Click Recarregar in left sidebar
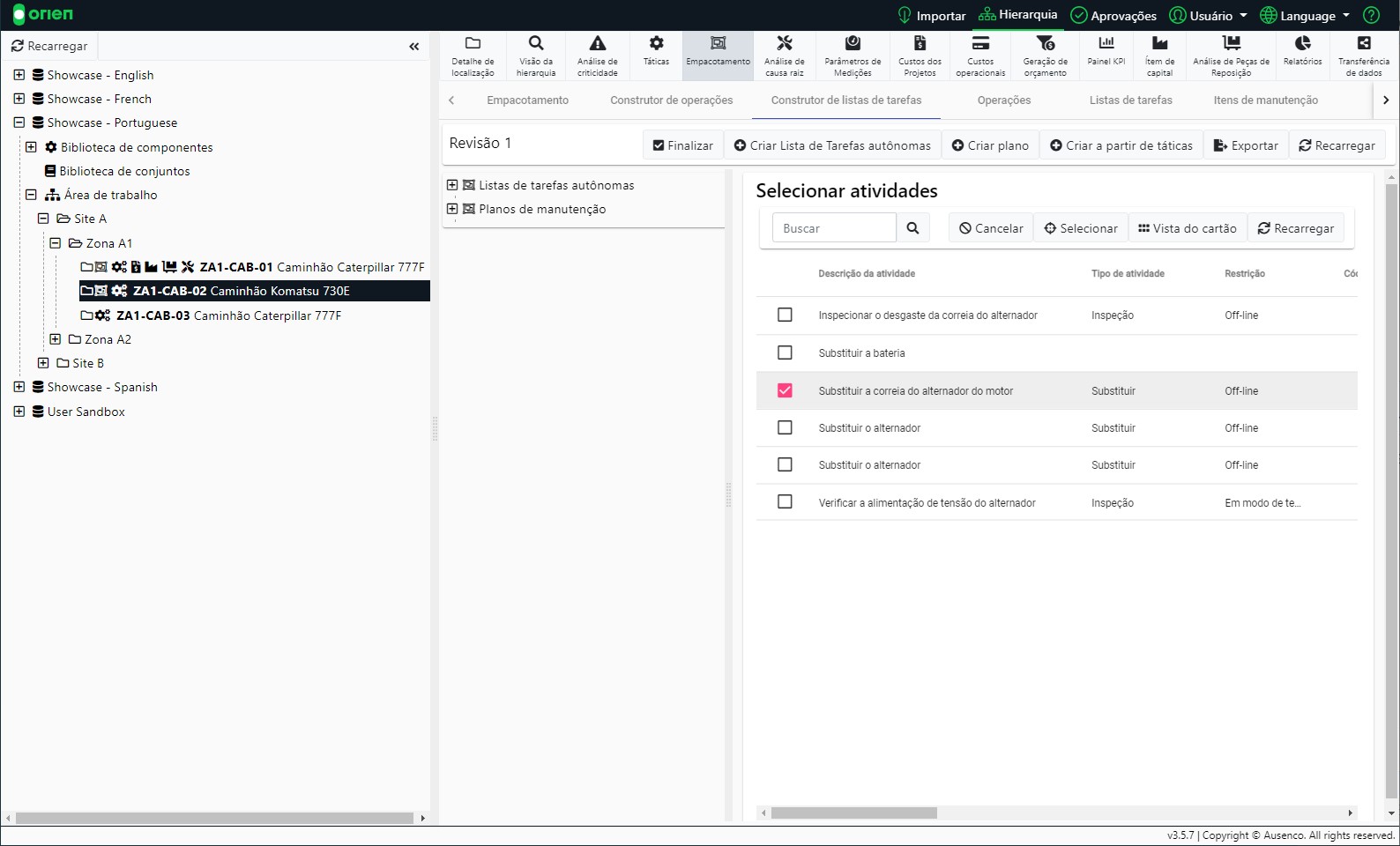Image resolution: width=1400 pixels, height=846 pixels. pyautogui.click(x=49, y=46)
